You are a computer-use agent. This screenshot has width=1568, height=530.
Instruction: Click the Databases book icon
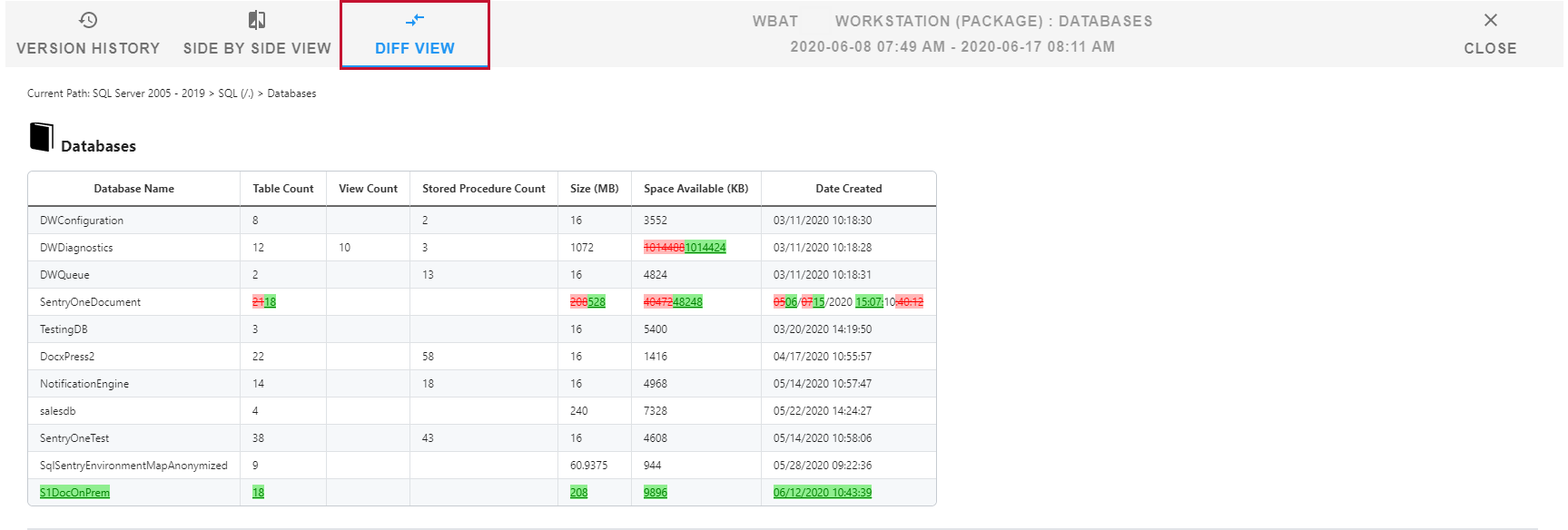click(x=41, y=137)
